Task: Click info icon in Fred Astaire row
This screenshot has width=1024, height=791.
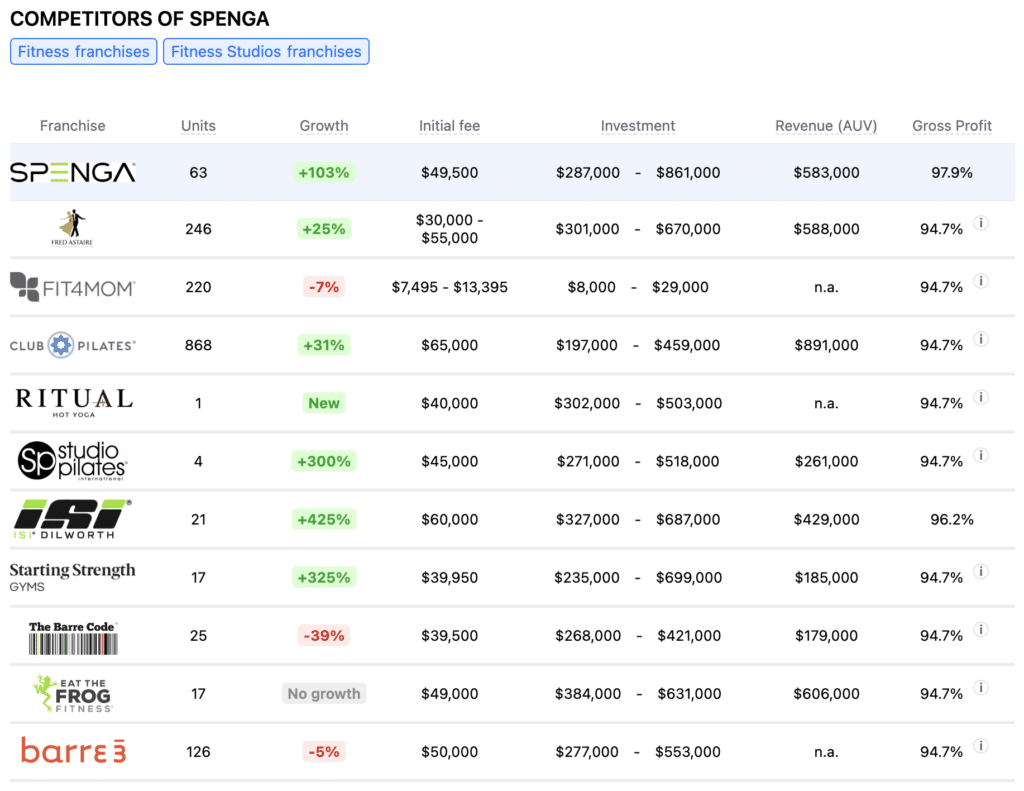Action: [980, 223]
